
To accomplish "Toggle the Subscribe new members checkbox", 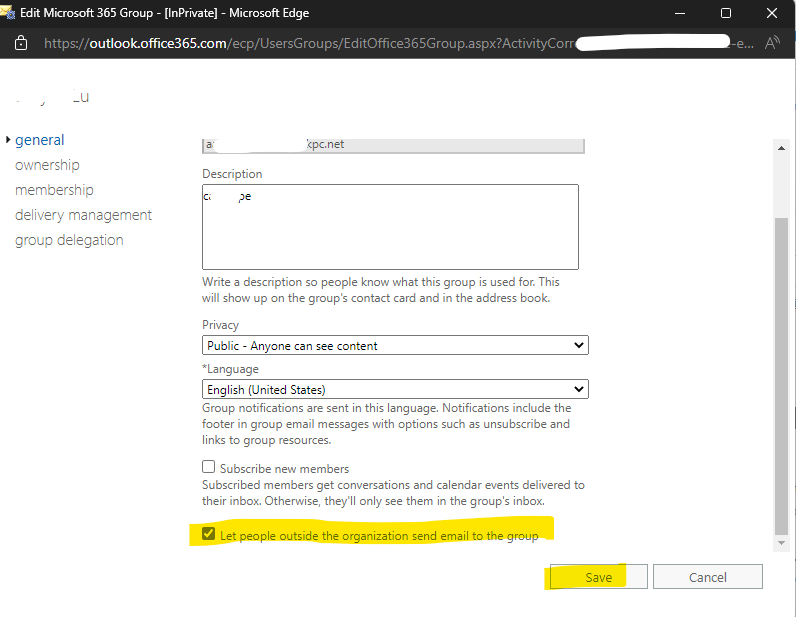I will (x=208, y=467).
